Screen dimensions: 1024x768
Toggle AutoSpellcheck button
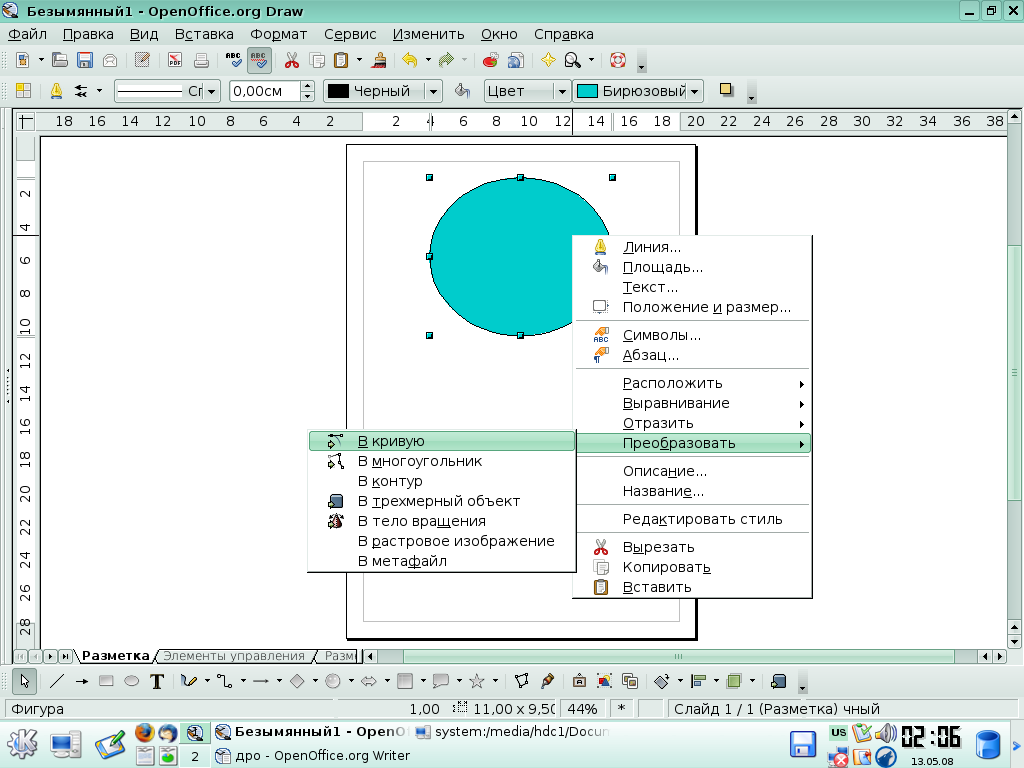point(259,60)
